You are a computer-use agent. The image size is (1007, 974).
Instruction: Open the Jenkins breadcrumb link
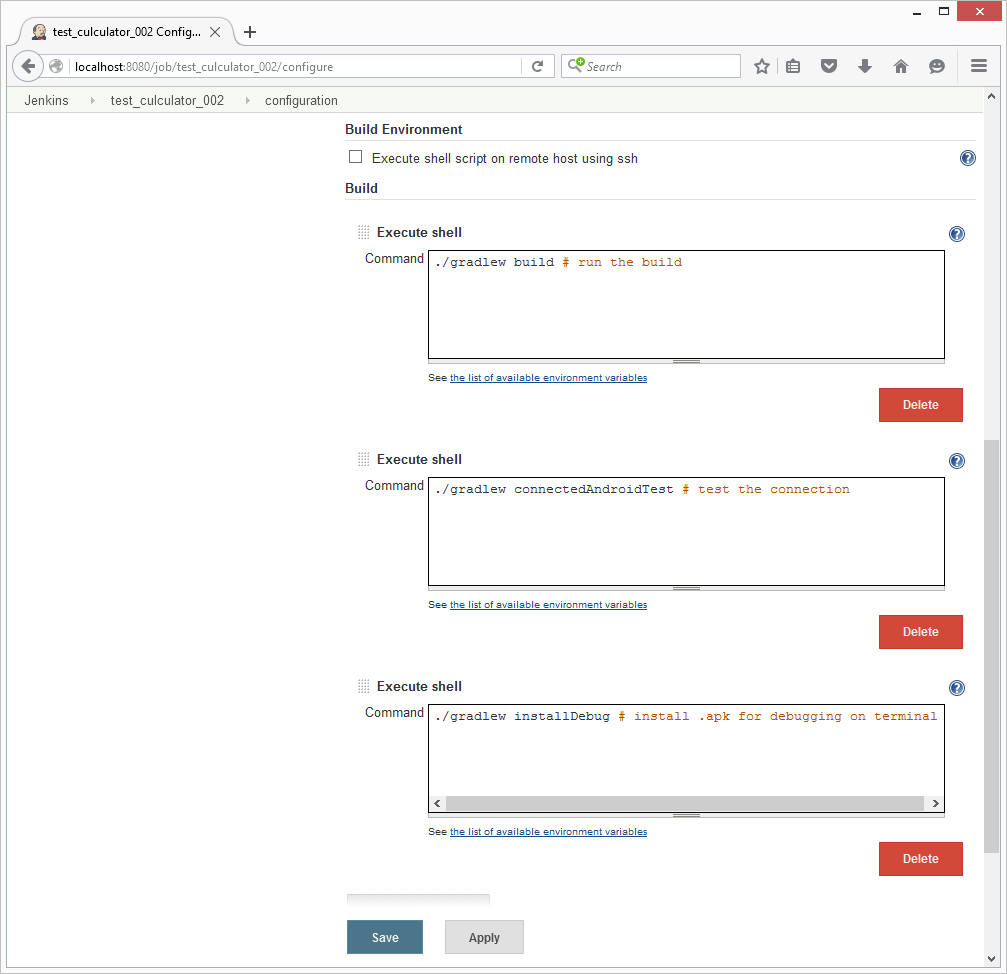click(46, 101)
